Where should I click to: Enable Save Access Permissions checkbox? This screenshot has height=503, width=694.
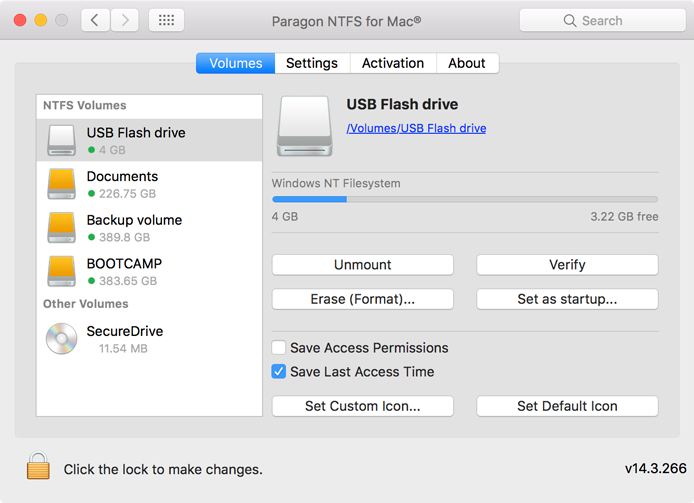click(279, 348)
